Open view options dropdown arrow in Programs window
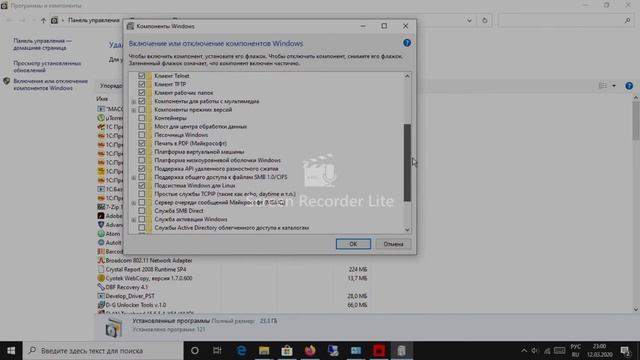 (x=614, y=86)
